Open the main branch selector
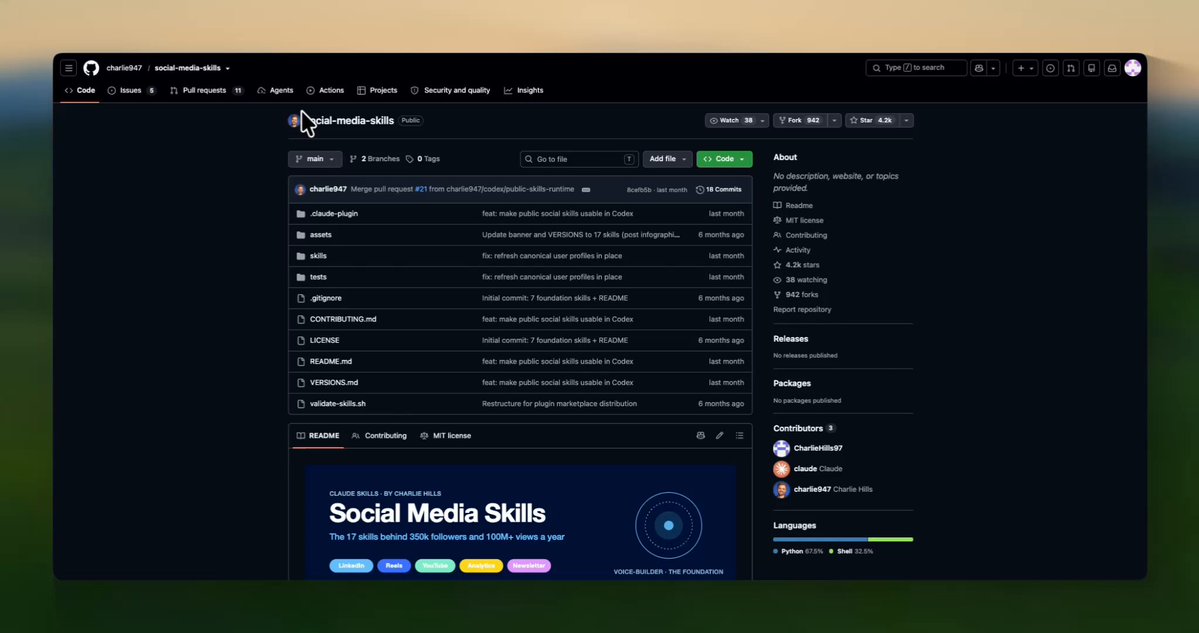This screenshot has height=633, width=1199. pyautogui.click(x=315, y=159)
